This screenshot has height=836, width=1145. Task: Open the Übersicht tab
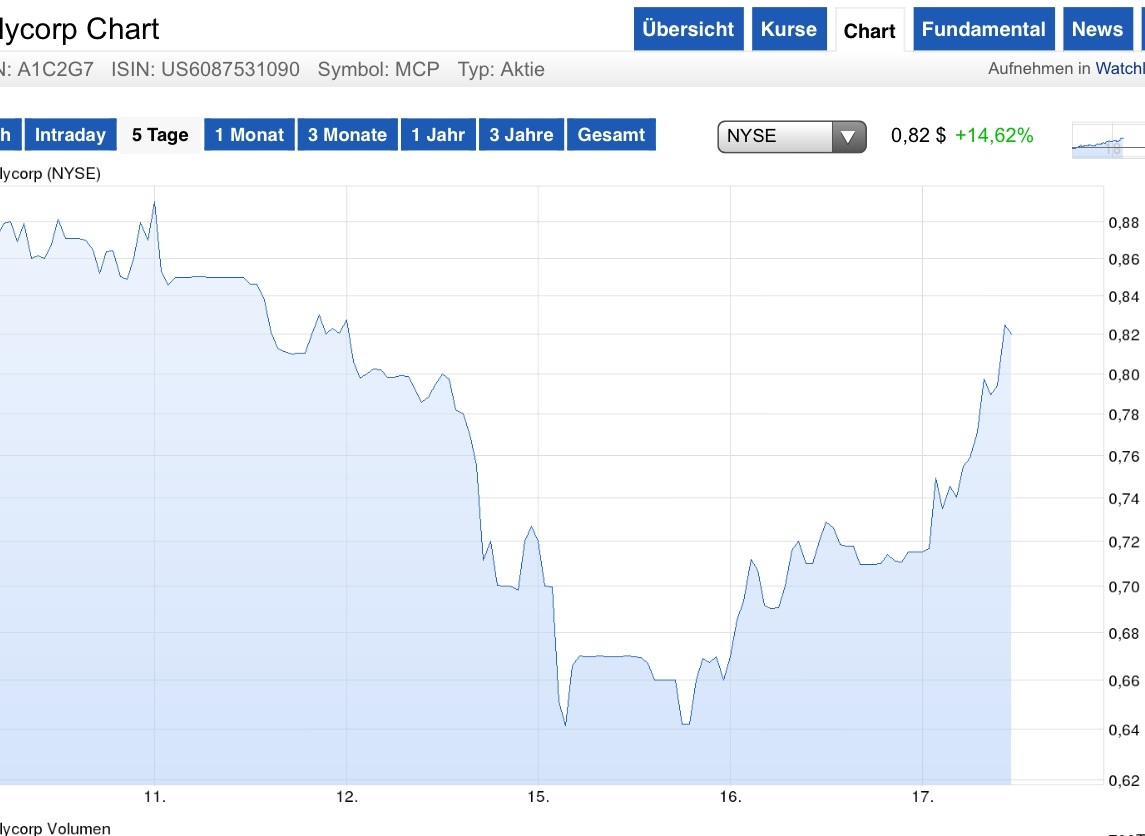point(688,29)
